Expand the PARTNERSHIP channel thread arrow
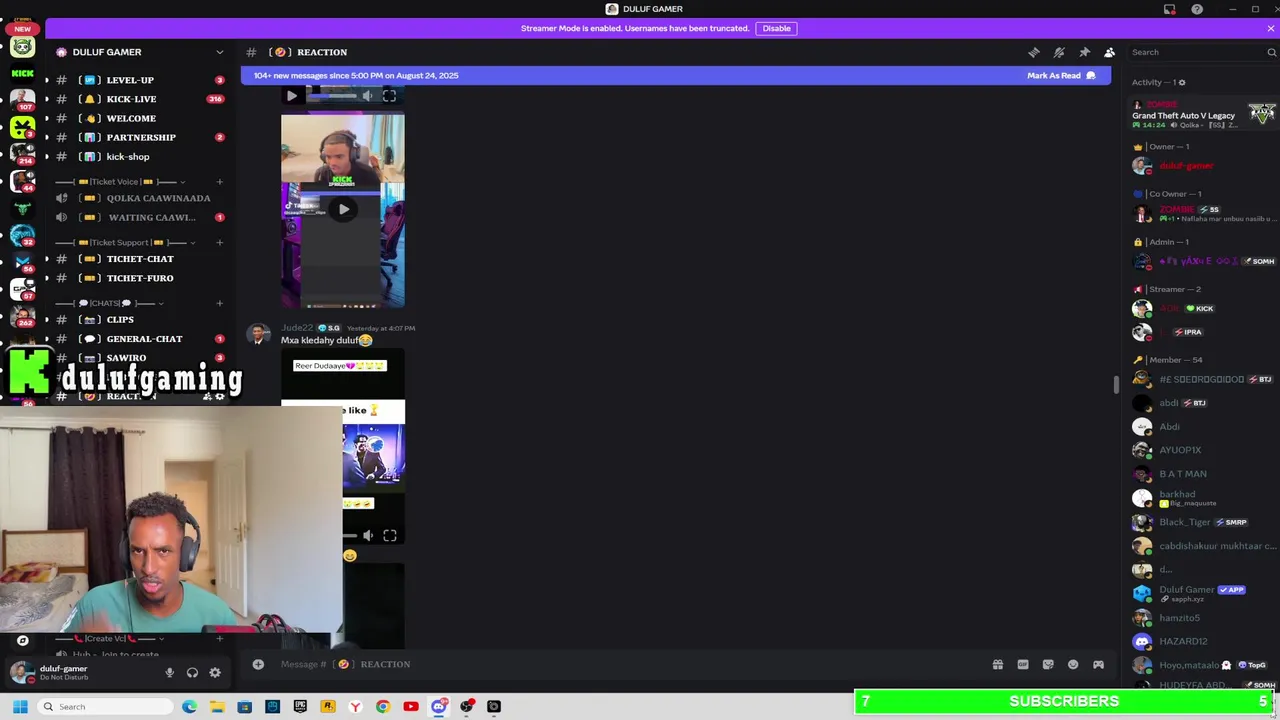Image resolution: width=1280 pixels, height=720 pixels. click(46, 137)
